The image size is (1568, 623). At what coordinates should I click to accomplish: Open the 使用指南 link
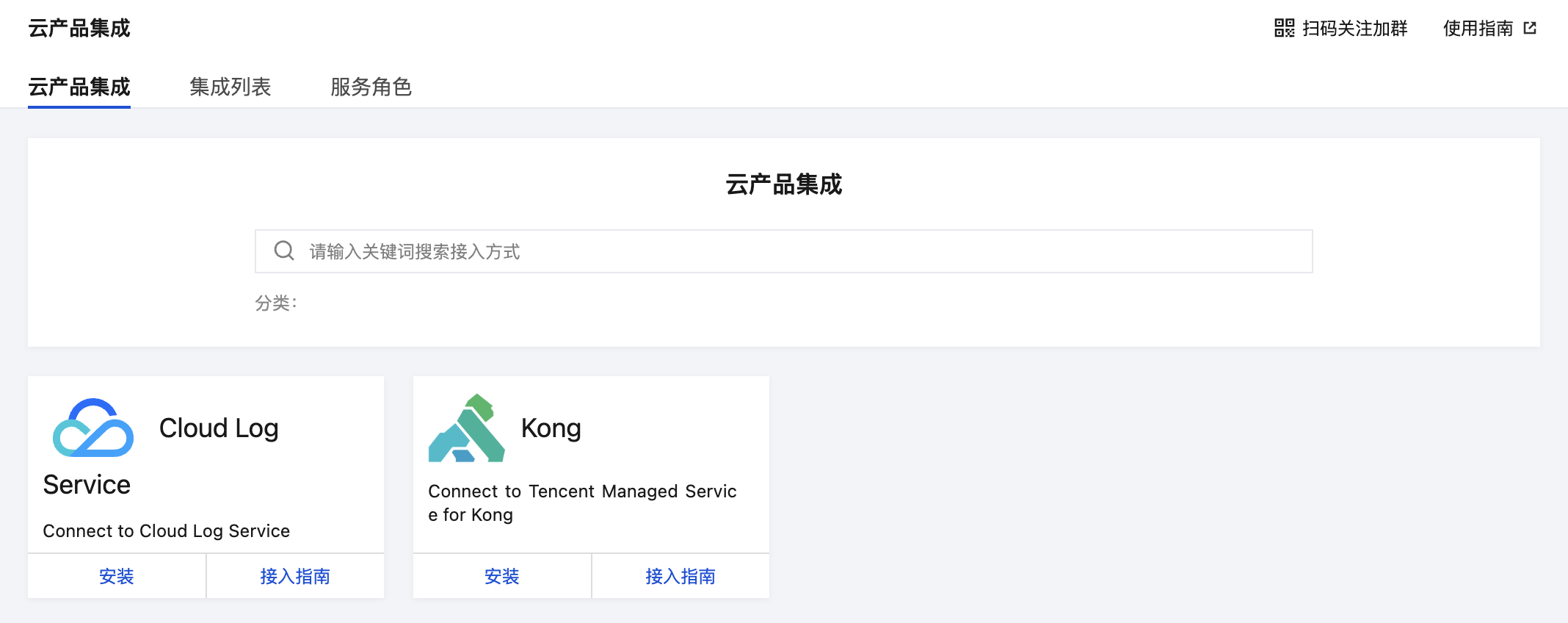pos(1478,29)
